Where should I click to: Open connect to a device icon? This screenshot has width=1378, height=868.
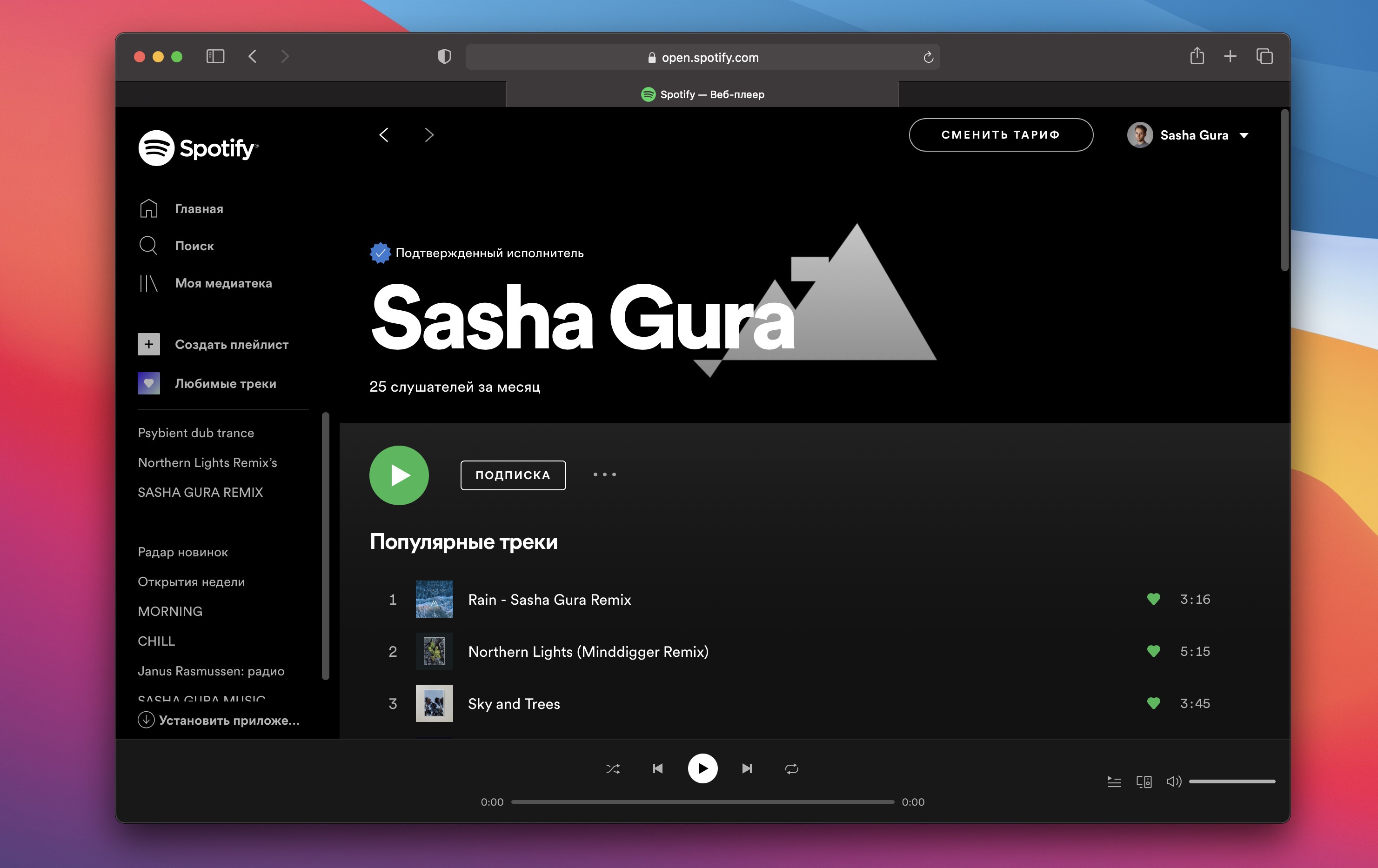click(1144, 781)
